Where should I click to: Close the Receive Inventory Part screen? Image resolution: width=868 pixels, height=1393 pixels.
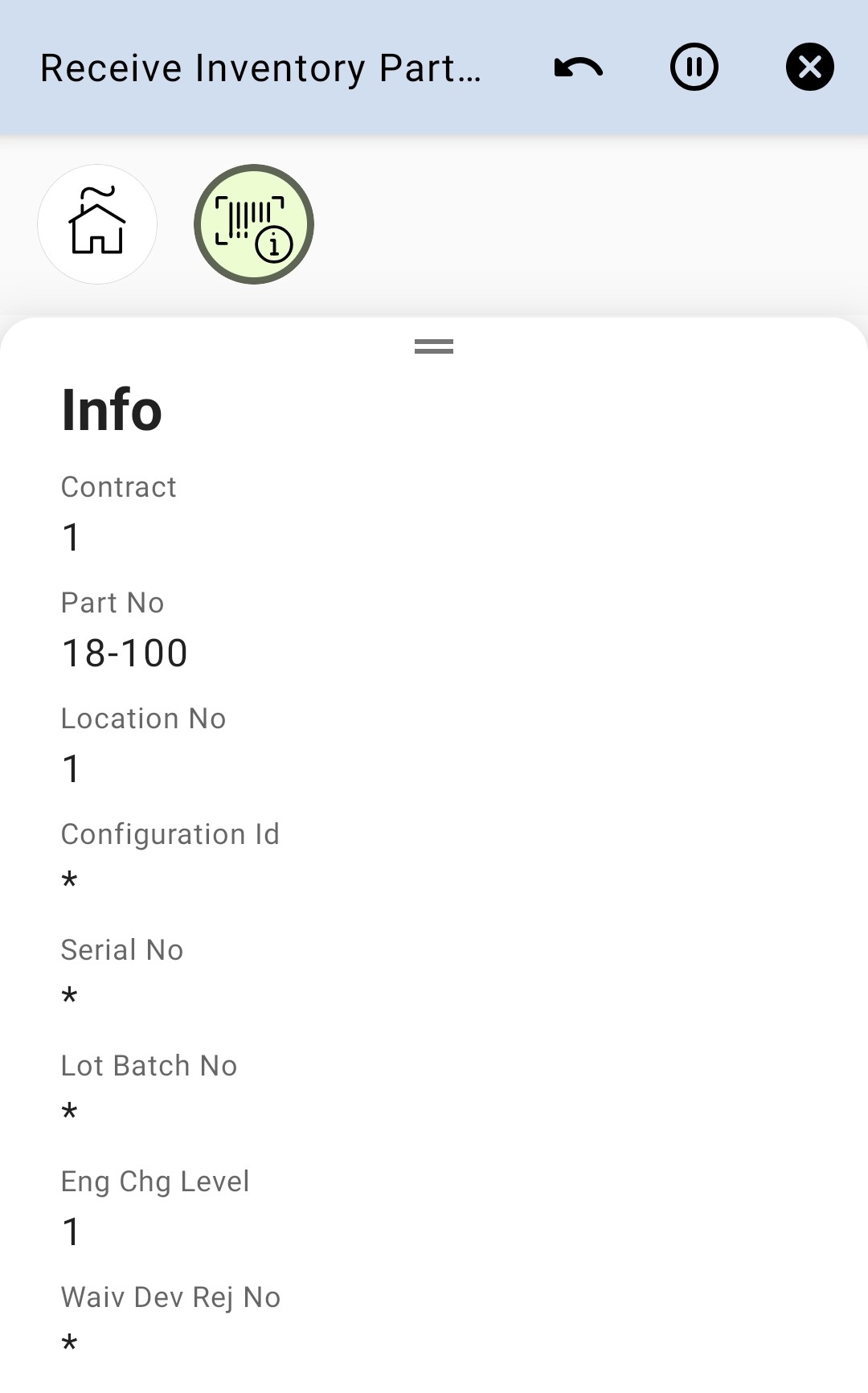point(809,68)
